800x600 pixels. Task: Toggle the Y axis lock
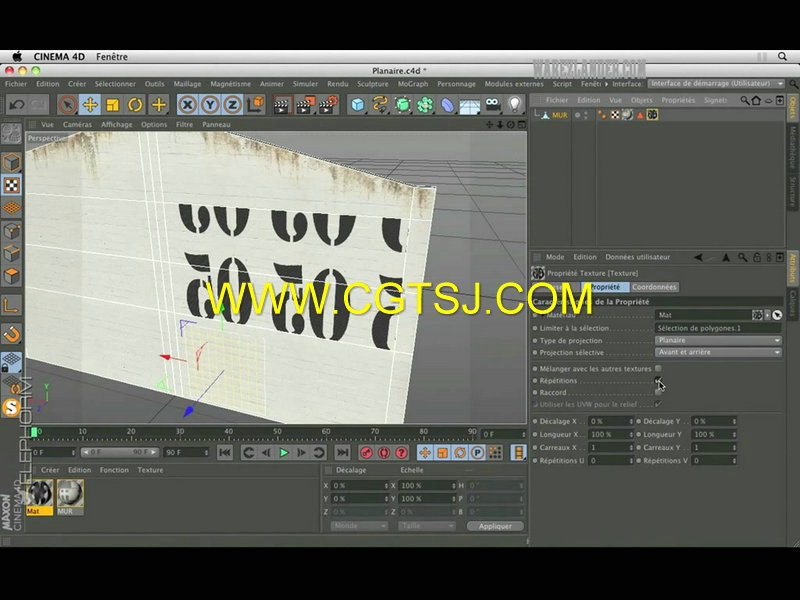click(x=210, y=105)
